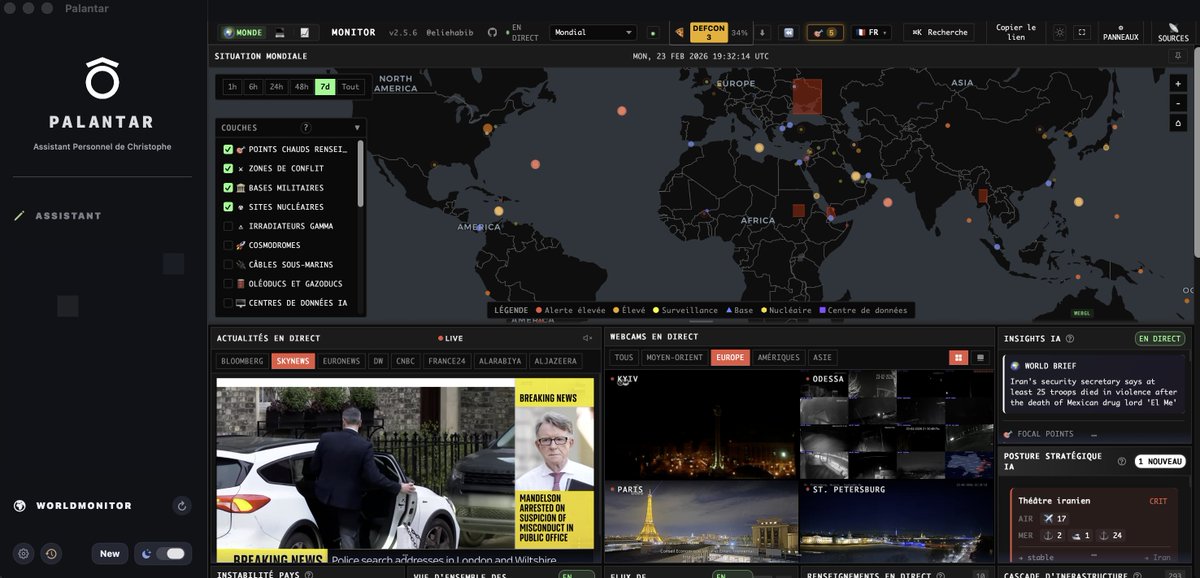Switch news channel to Bloomberg
Viewport: 1200px width, 578px height.
[x=242, y=361]
